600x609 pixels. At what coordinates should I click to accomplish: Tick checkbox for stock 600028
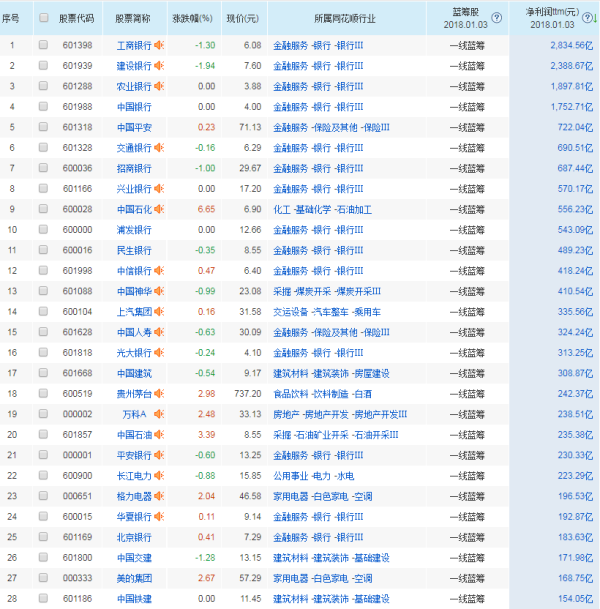point(43,209)
